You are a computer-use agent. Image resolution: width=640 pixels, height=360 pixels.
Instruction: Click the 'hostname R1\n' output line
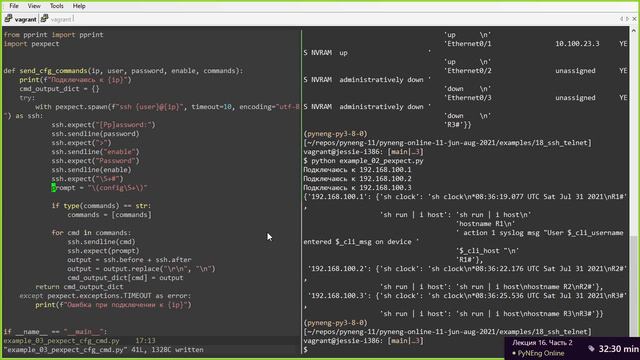[486, 224]
